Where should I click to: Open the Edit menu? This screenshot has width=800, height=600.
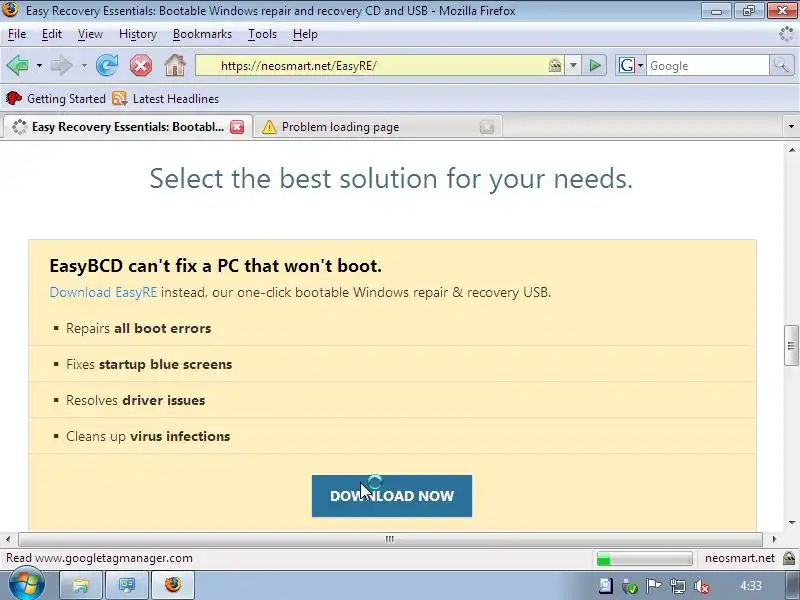coord(52,34)
